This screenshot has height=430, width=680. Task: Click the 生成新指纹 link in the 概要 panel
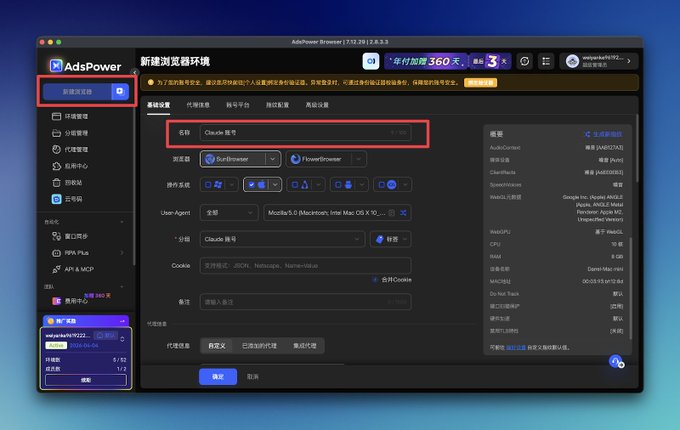(603, 134)
